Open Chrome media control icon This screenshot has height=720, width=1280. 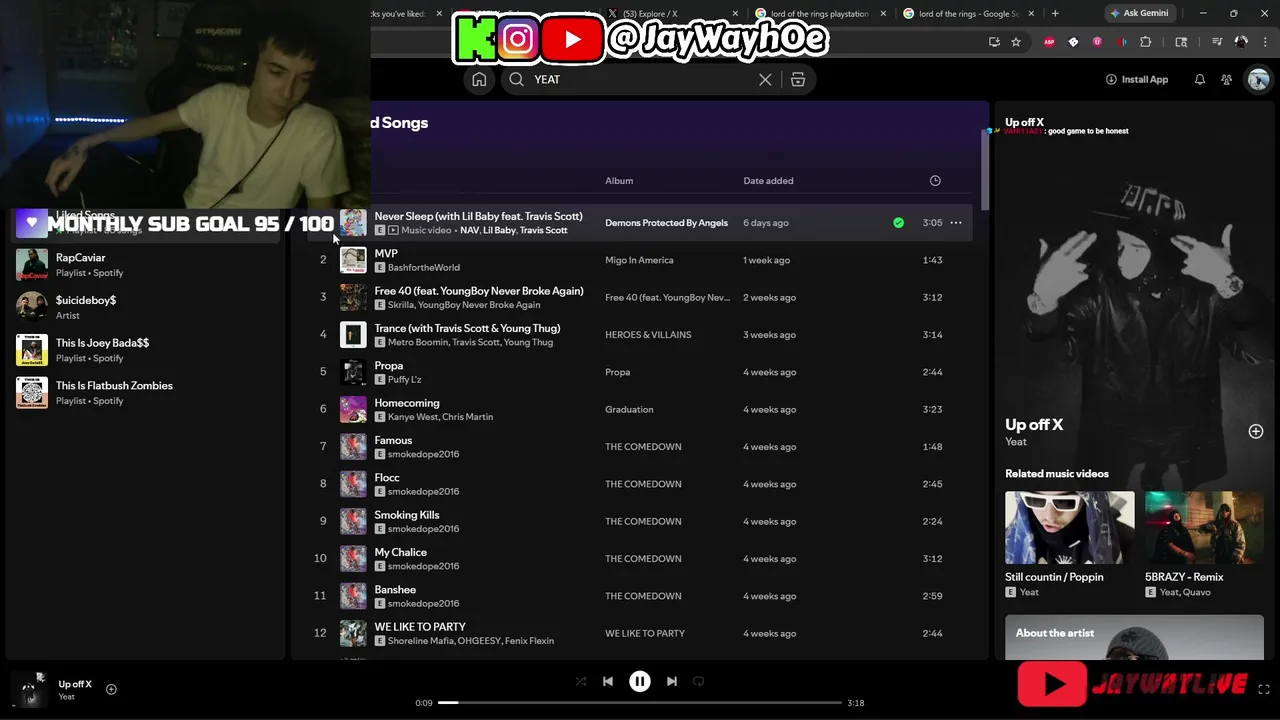[x=1217, y=42]
